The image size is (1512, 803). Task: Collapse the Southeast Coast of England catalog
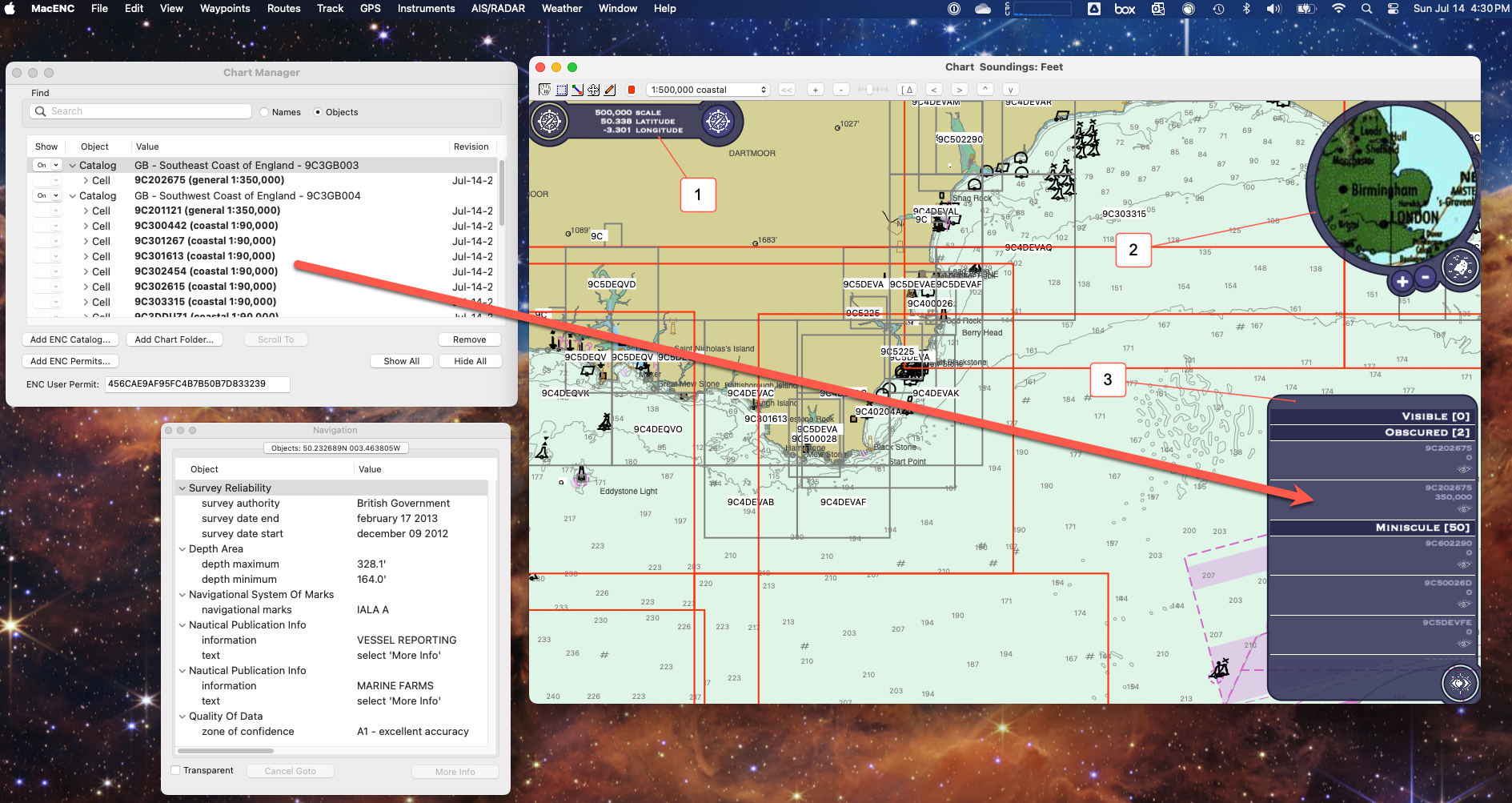click(x=73, y=166)
